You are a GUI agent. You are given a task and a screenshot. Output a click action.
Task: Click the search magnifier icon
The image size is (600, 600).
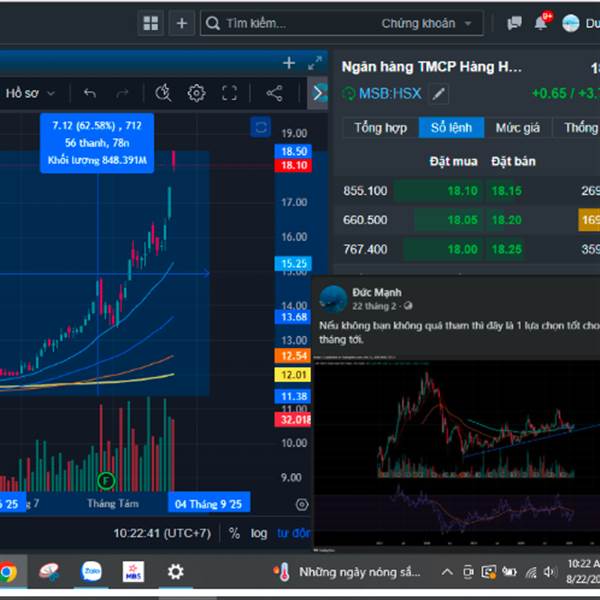(x=213, y=23)
